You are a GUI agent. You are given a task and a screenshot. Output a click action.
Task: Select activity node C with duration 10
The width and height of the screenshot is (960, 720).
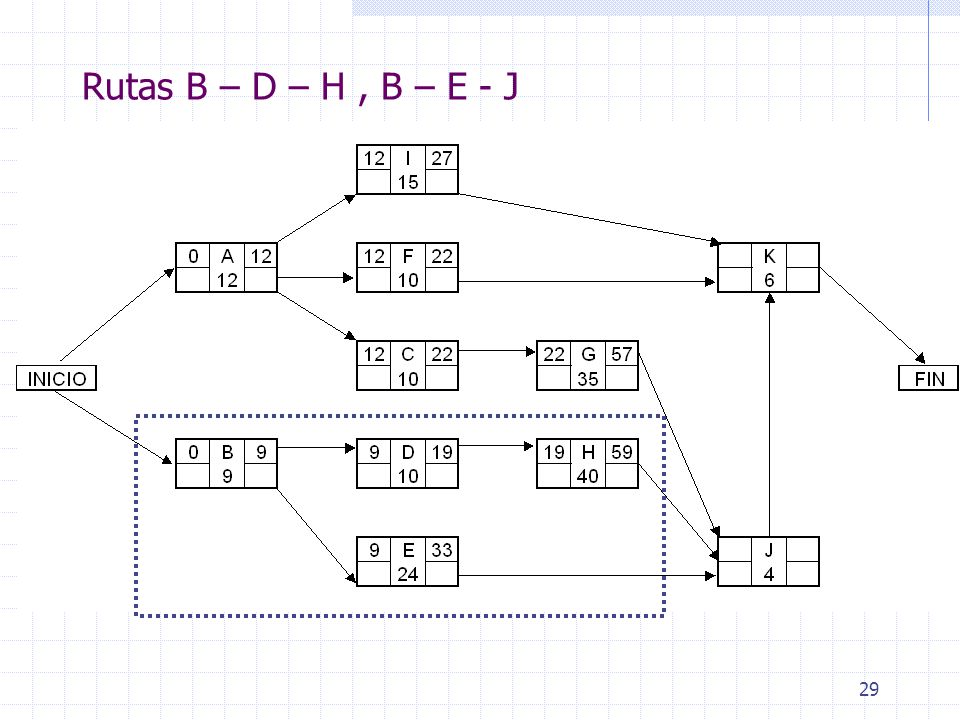pos(408,366)
